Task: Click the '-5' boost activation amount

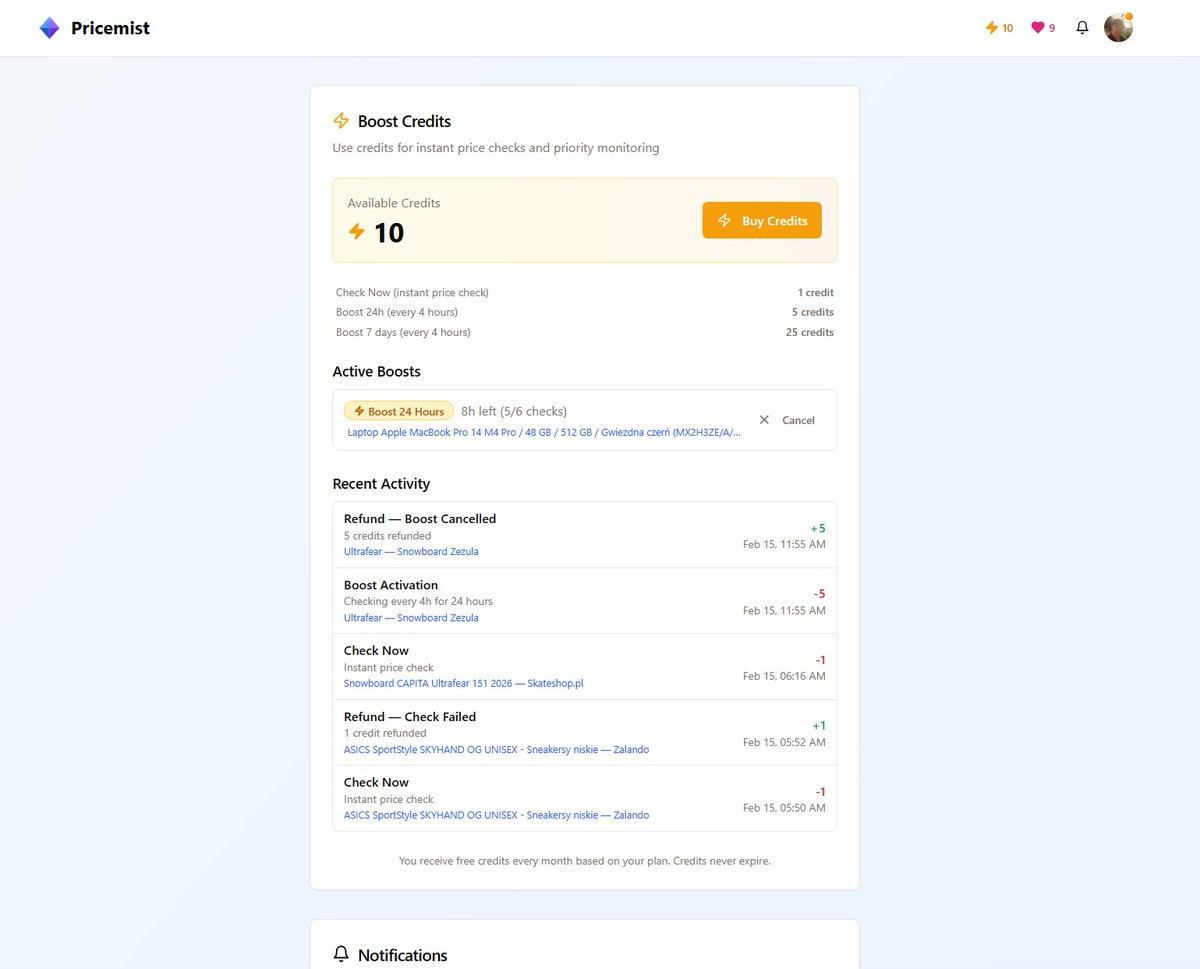Action: point(820,594)
